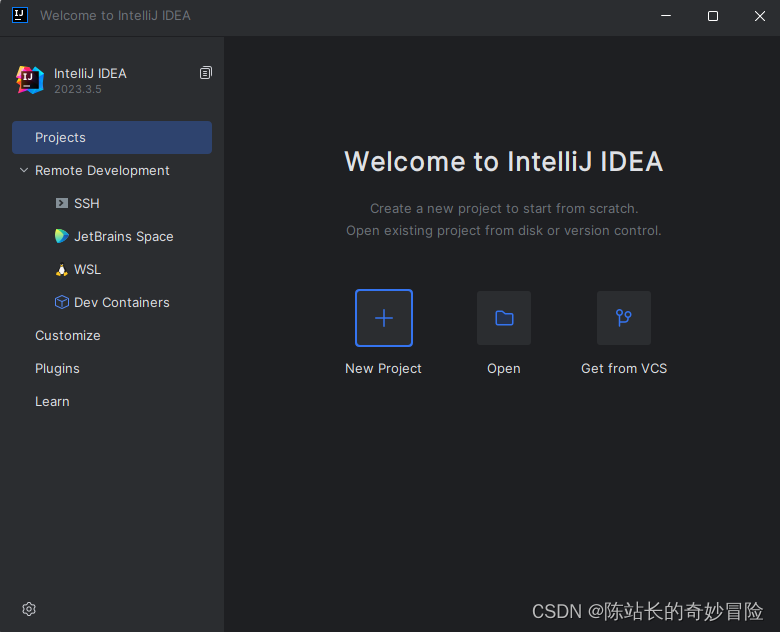Image resolution: width=780 pixels, height=632 pixels.
Task: Click the 'Get from VCS' text label
Action: pyautogui.click(x=624, y=368)
